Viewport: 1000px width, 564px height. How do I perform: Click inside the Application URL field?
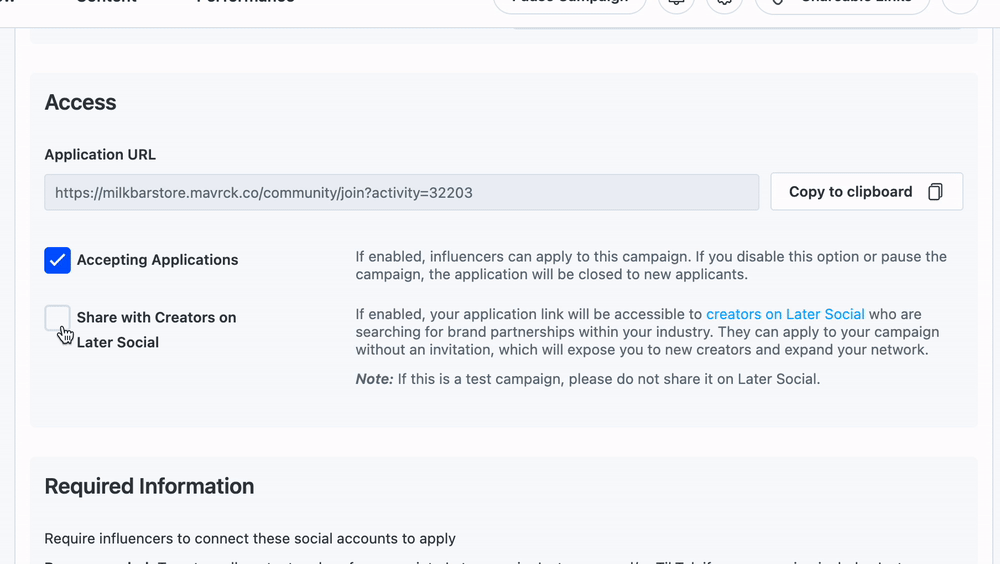(401, 193)
